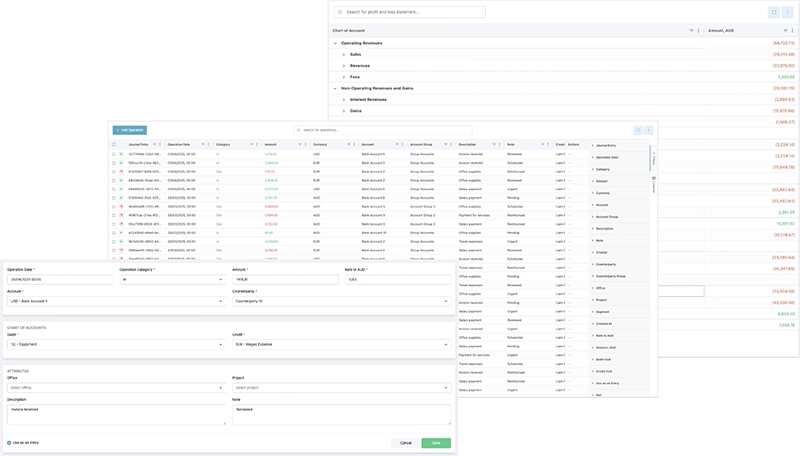This screenshot has width=800, height=456.
Task: Open the Counterparty dropdown in form
Action: coord(341,301)
